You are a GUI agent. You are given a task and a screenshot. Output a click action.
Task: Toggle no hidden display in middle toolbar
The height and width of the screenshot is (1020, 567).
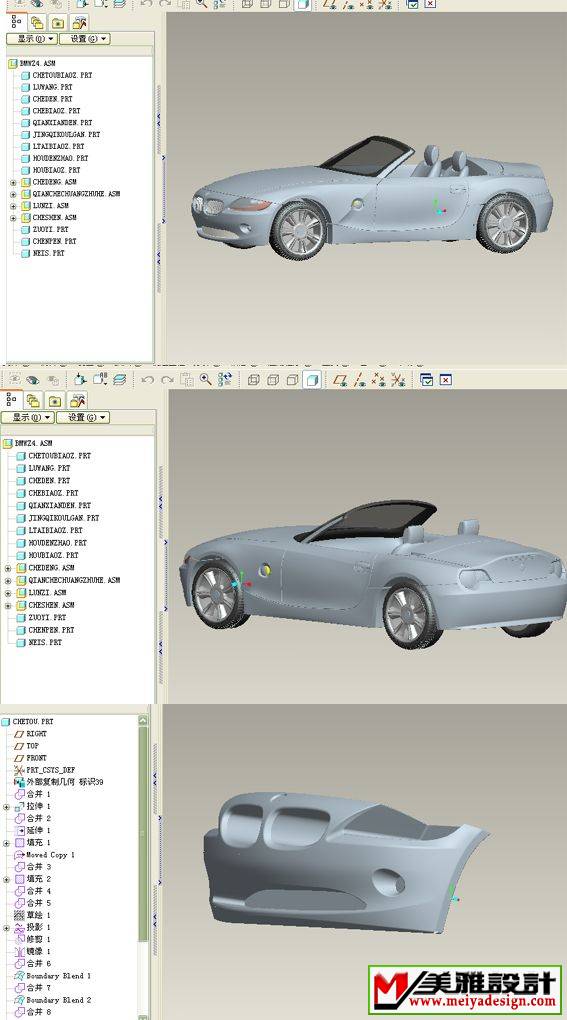click(293, 379)
